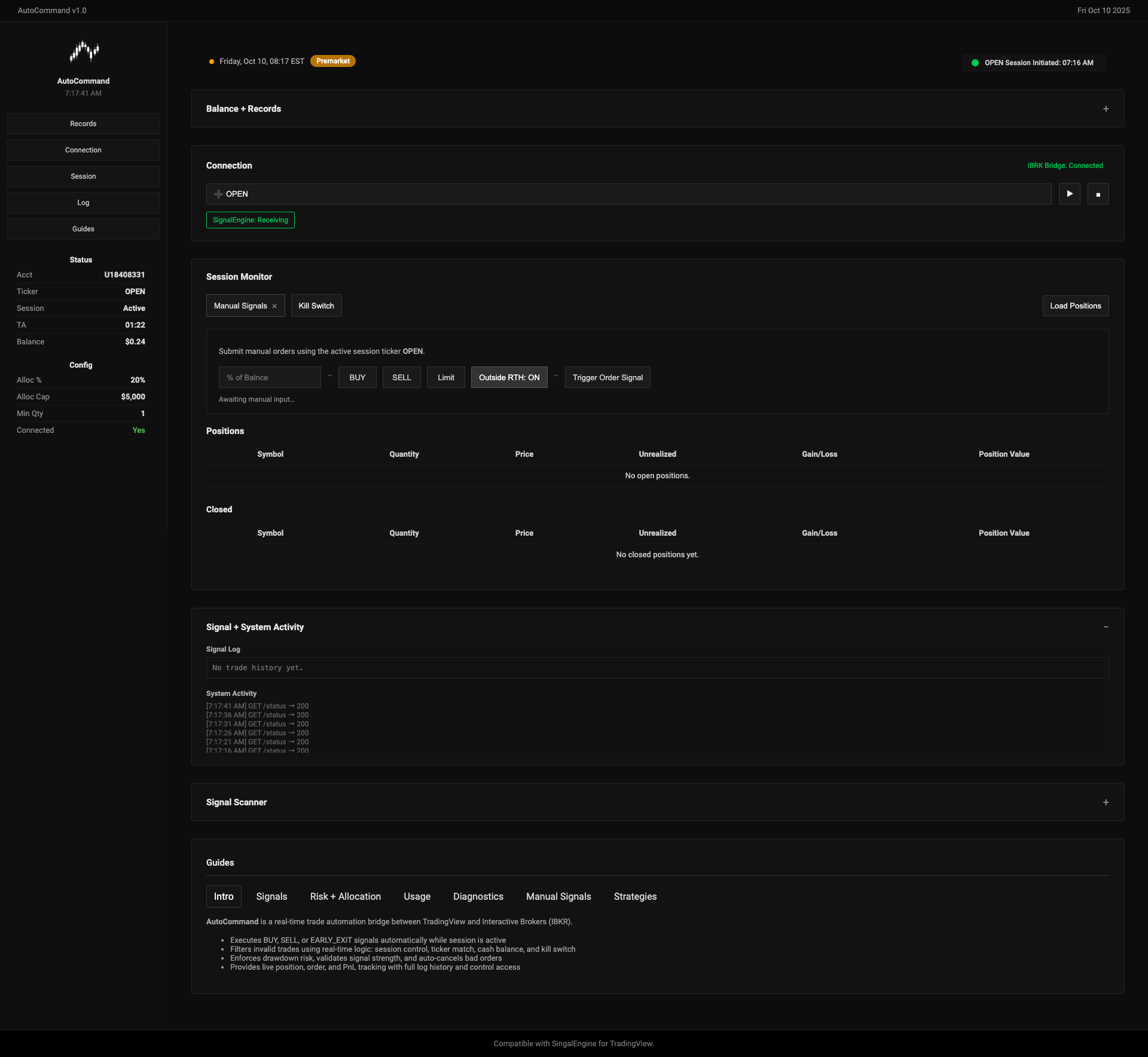1148x1057 pixels.
Task: Click Positions table Gain/Loss header
Action: pos(819,454)
